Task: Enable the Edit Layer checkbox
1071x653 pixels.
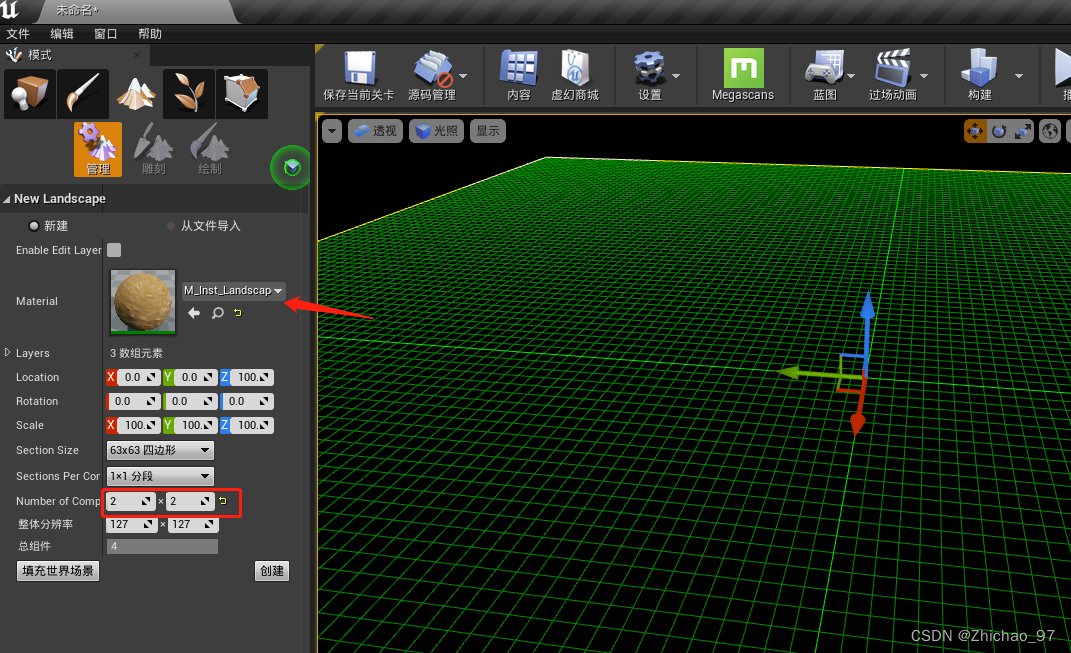Action: [x=114, y=250]
